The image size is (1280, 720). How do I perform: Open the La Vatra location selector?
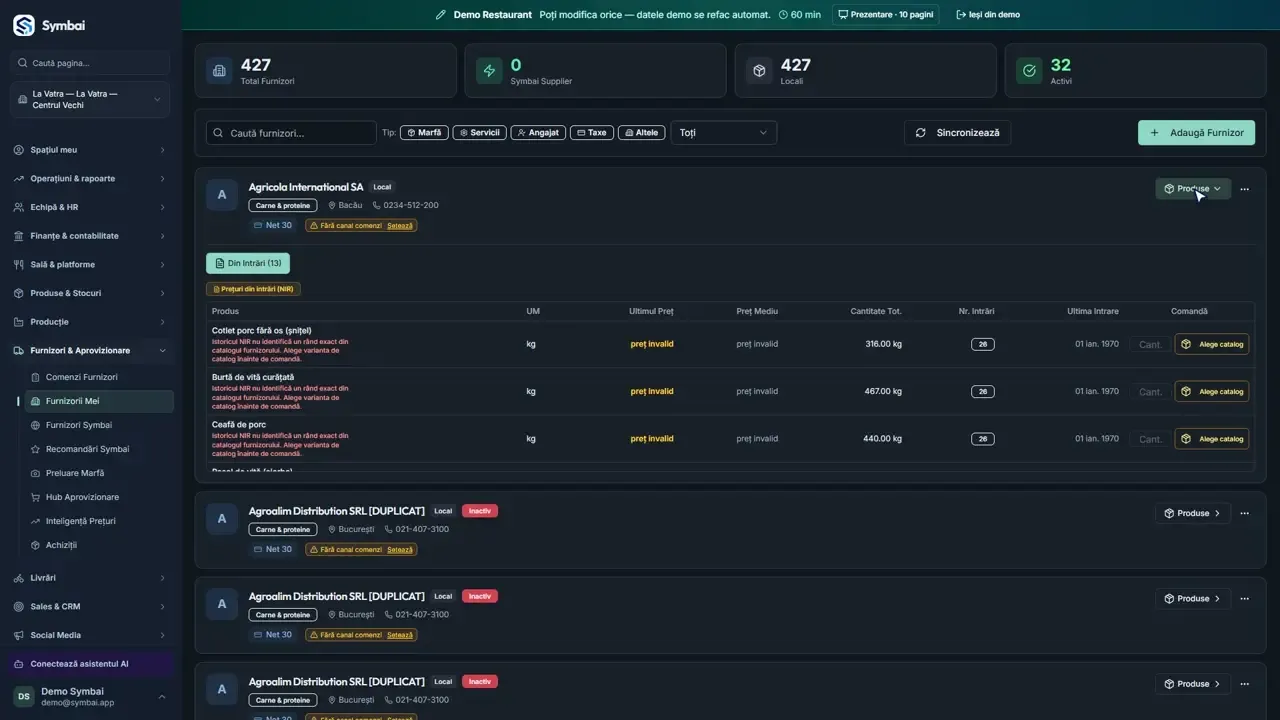90,100
